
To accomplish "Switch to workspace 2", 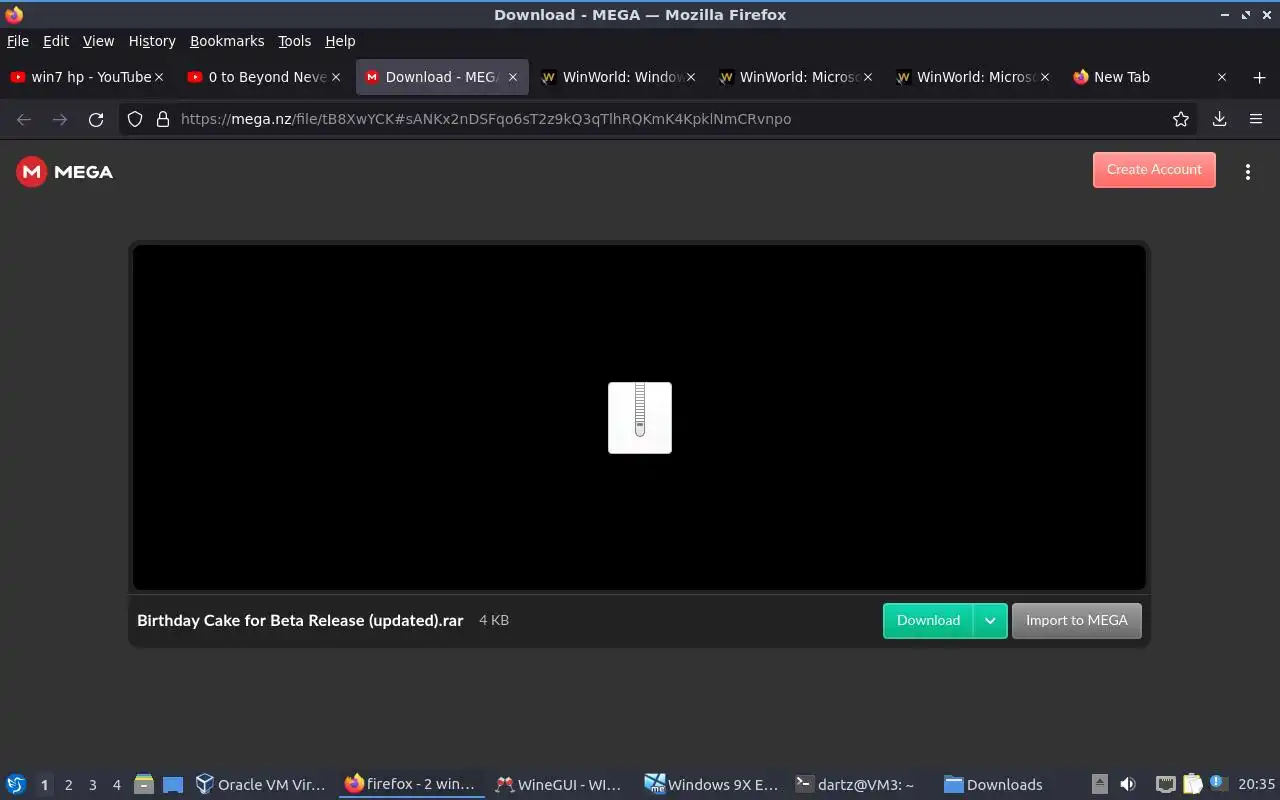I will [x=68, y=785].
